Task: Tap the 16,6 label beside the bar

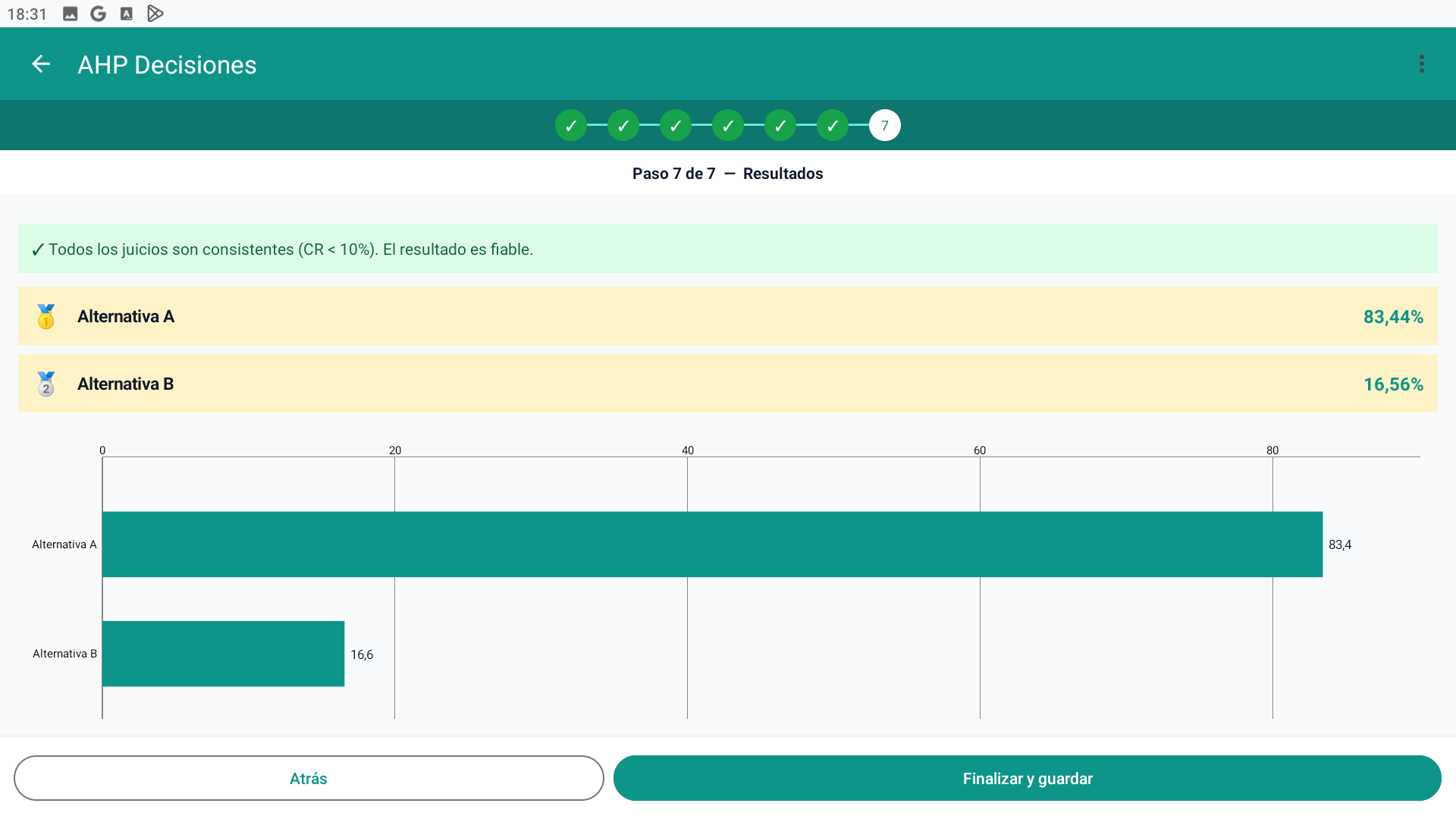Action: (x=362, y=654)
